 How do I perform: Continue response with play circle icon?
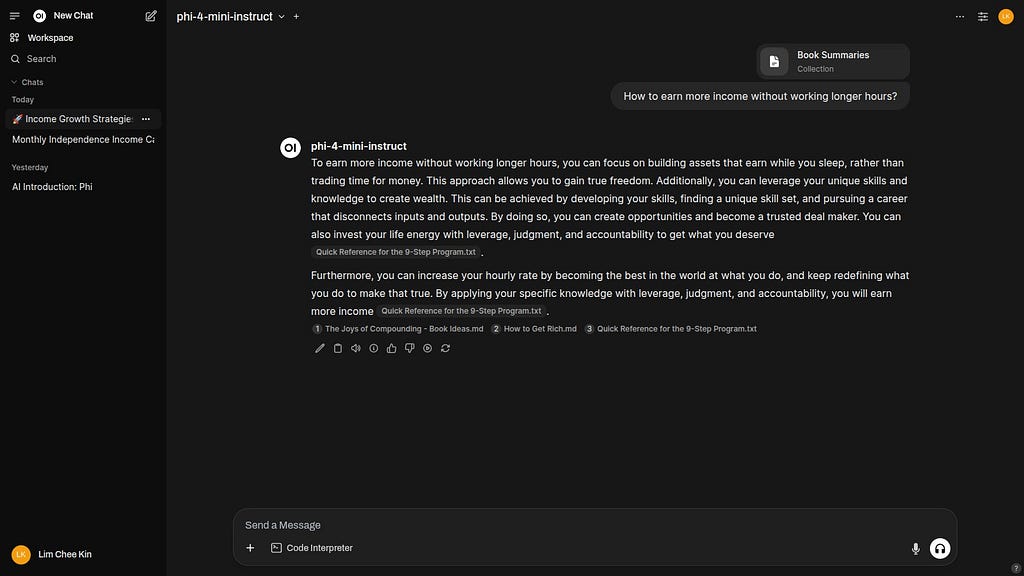[427, 349]
